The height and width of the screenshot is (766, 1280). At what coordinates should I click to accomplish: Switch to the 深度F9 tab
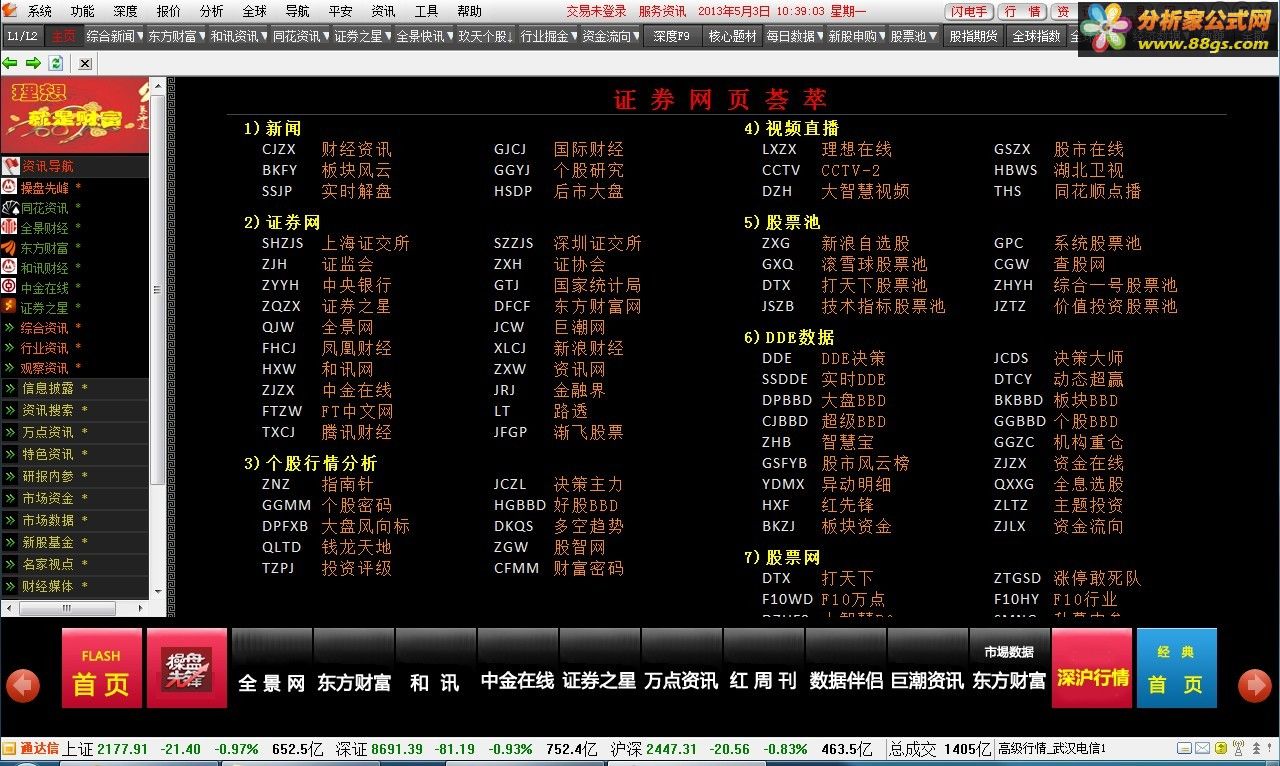670,36
